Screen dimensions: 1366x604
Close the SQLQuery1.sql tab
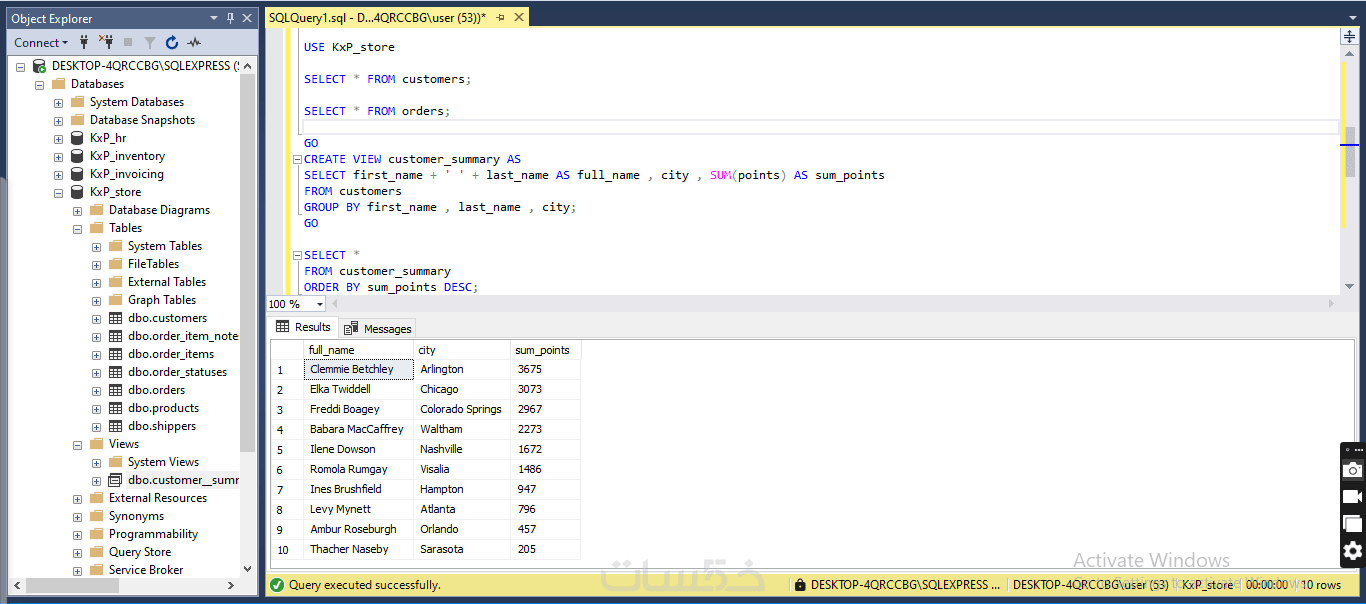520,18
